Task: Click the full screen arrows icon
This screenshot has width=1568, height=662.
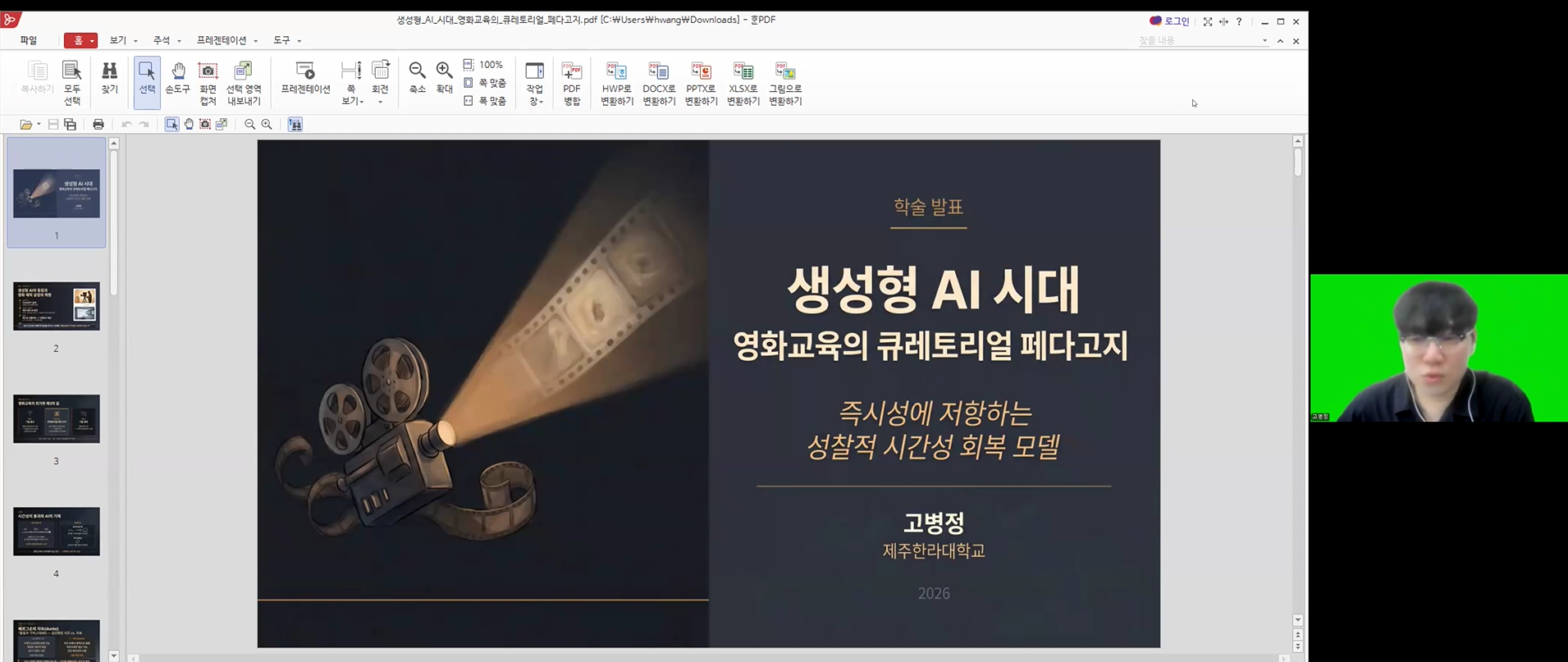Action: click(x=1208, y=21)
